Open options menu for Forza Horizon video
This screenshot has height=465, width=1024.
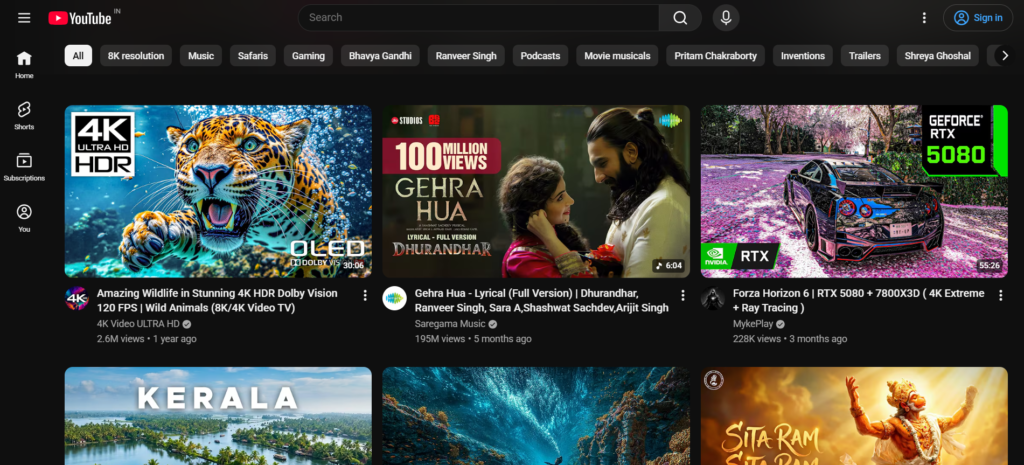pyautogui.click(x=1000, y=295)
